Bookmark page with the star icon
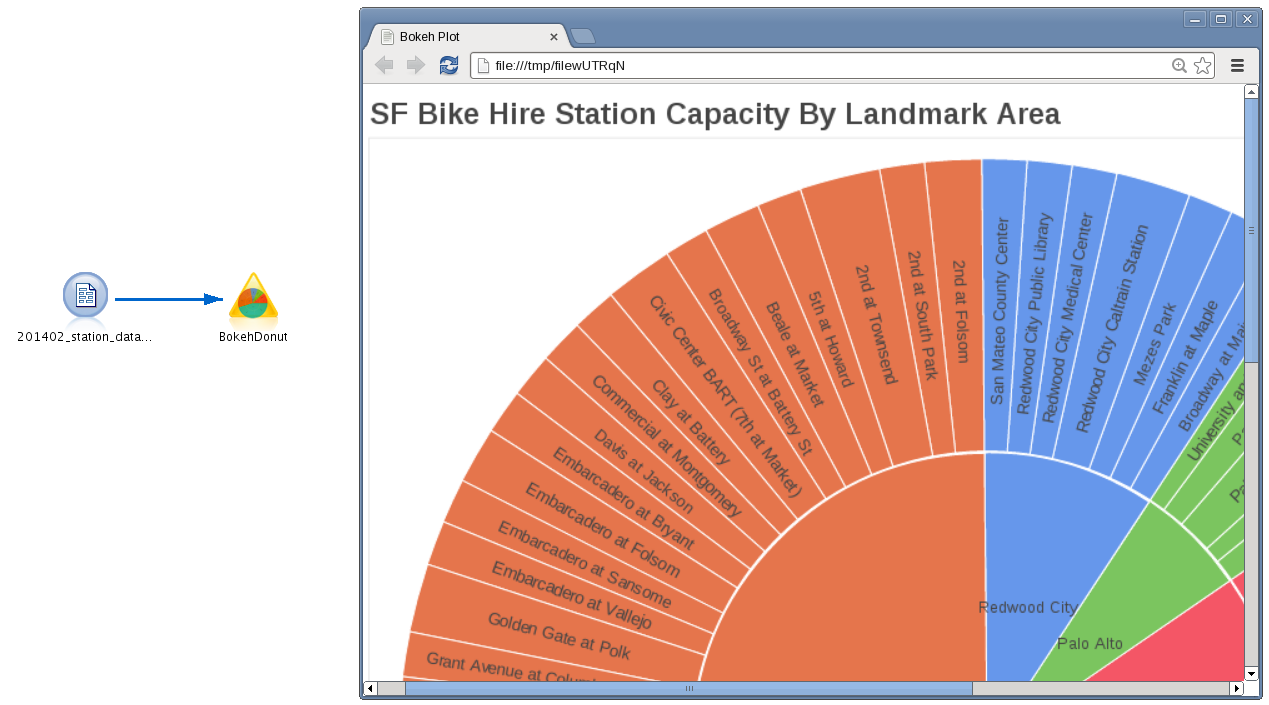1269x705 pixels. 1202,66
